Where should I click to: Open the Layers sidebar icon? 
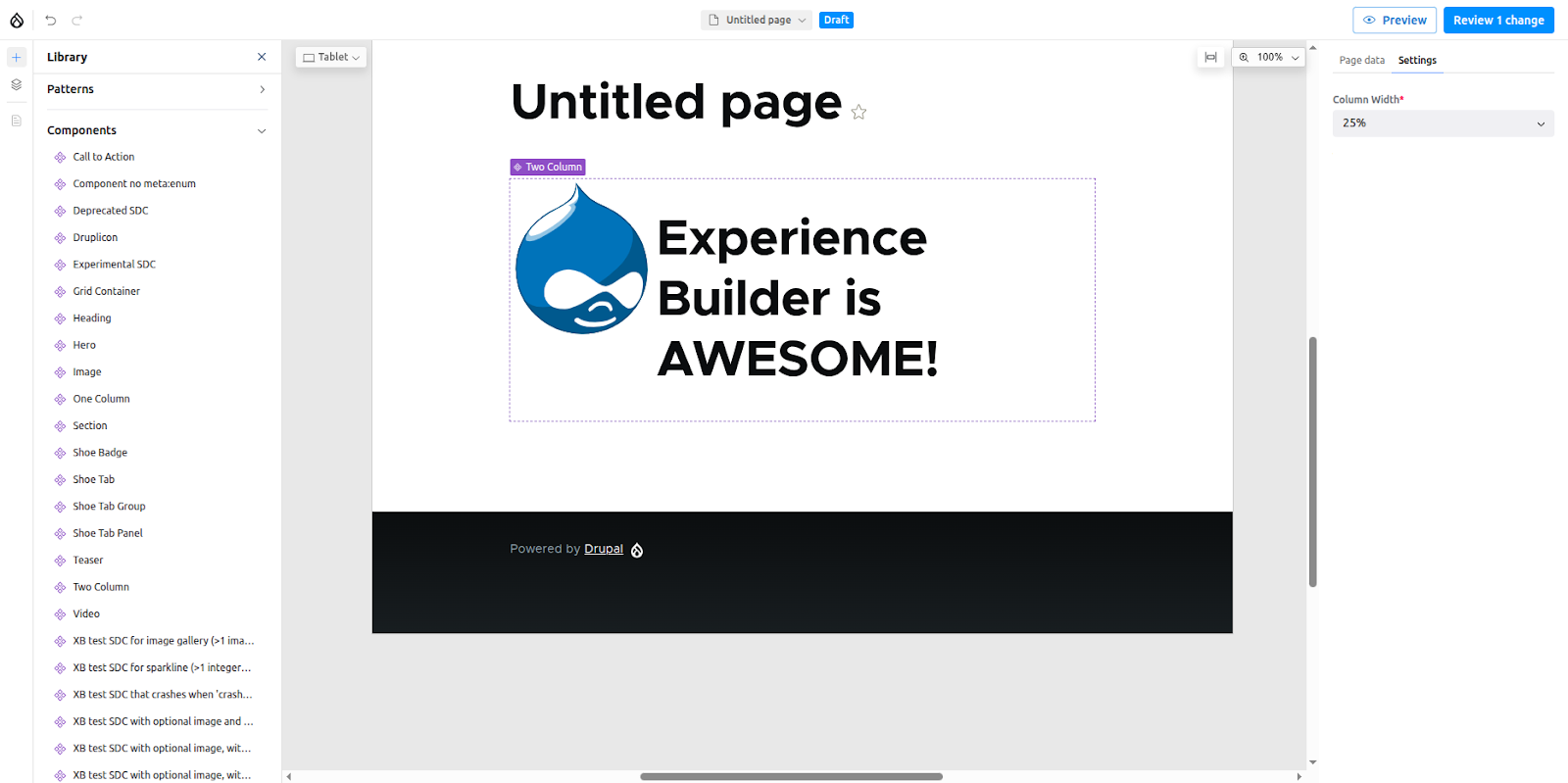click(x=17, y=85)
